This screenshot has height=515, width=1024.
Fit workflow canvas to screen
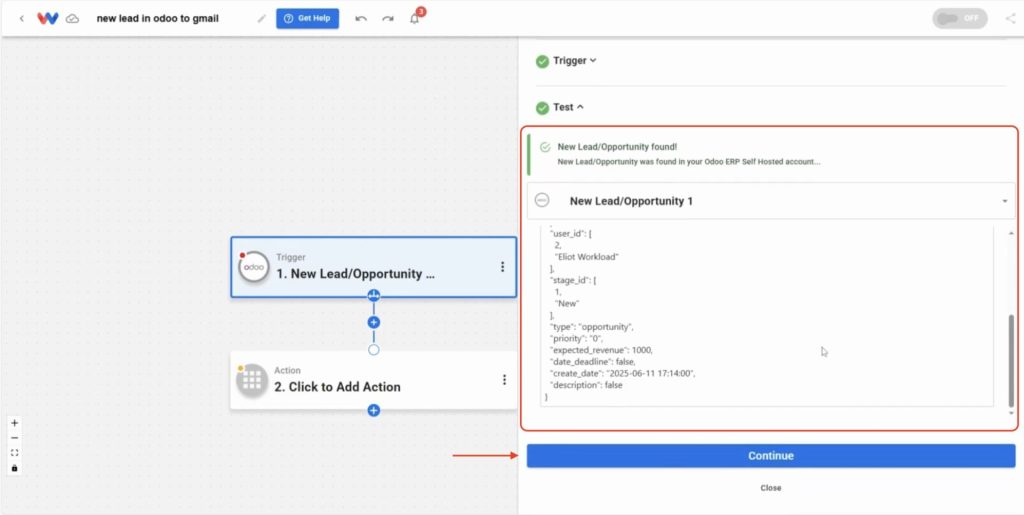(x=14, y=453)
